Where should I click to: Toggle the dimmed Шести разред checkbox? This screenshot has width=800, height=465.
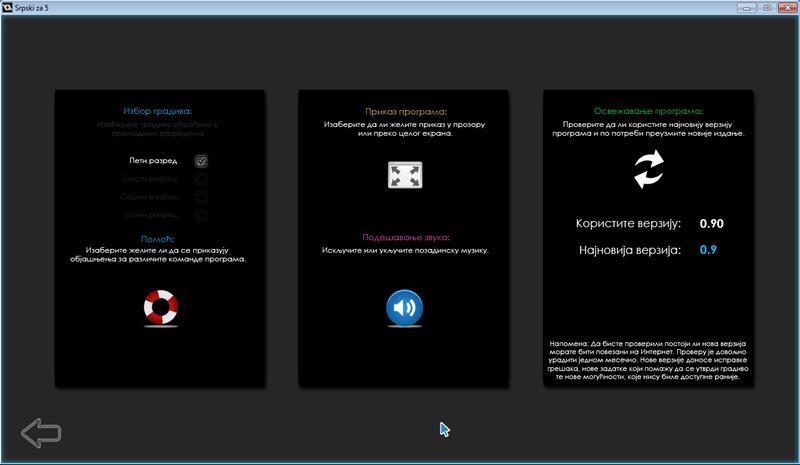pyautogui.click(x=201, y=179)
